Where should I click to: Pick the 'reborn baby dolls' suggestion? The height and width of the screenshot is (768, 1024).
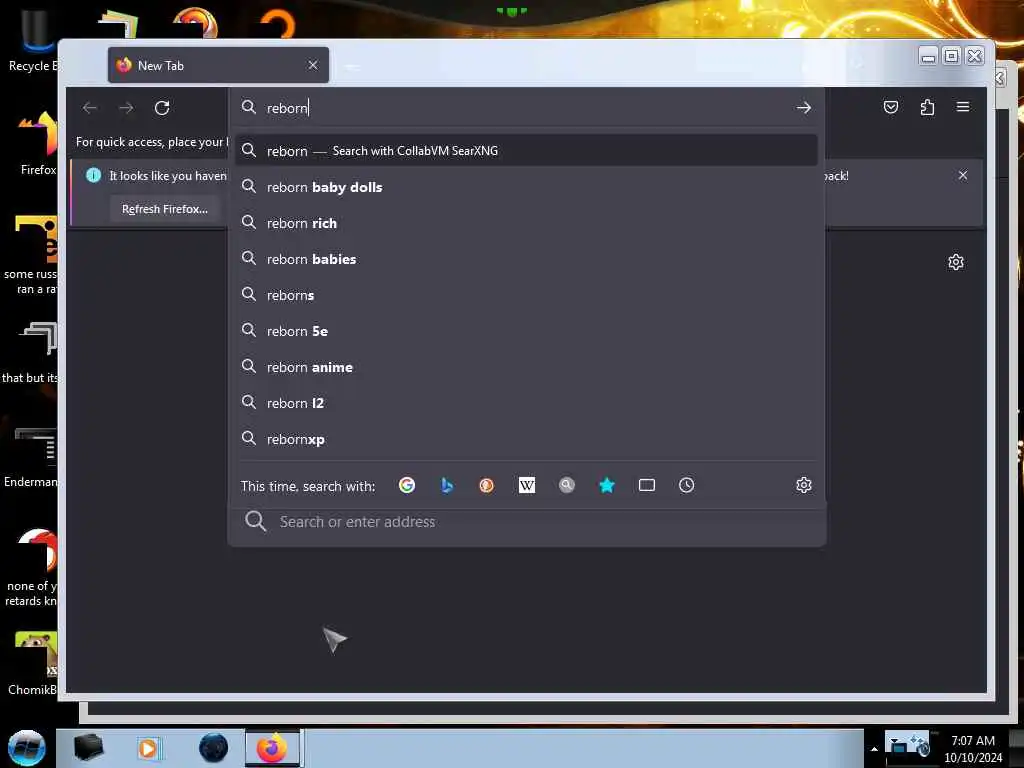point(526,187)
